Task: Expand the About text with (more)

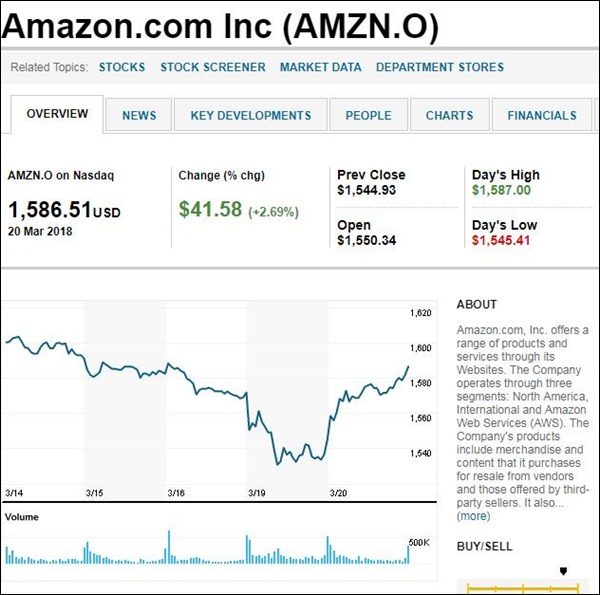Action: (474, 516)
